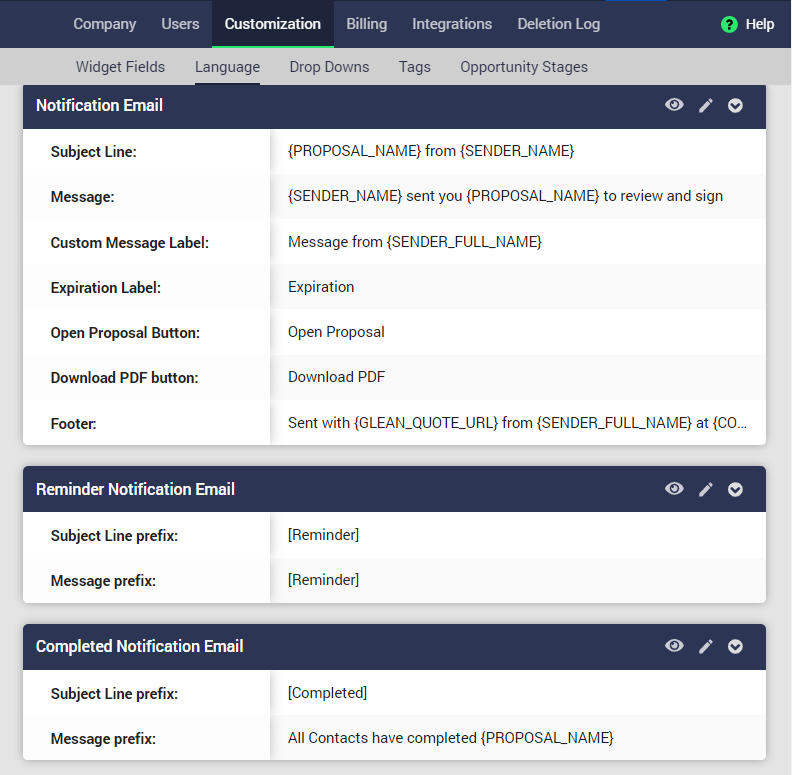792x775 pixels.
Task: Go to the Billing tab
Action: pos(366,24)
